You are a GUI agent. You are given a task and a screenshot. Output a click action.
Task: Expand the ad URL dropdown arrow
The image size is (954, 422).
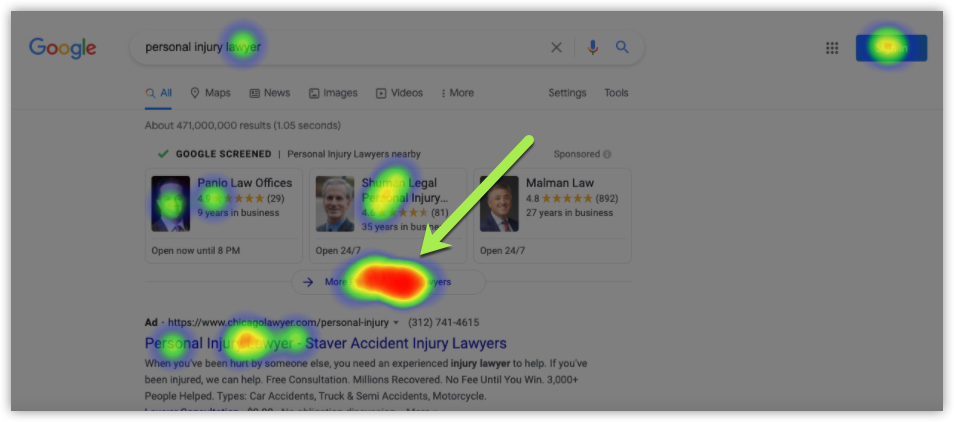(x=396, y=323)
